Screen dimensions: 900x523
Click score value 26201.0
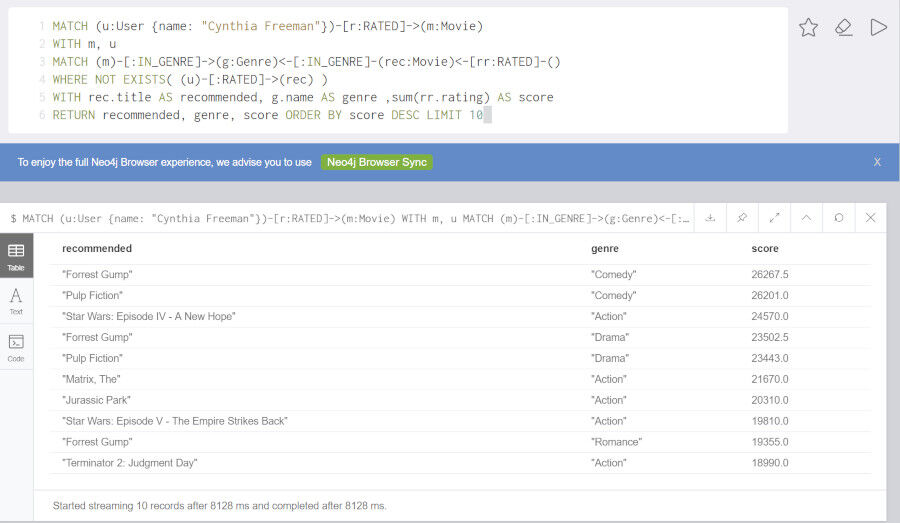pos(770,296)
